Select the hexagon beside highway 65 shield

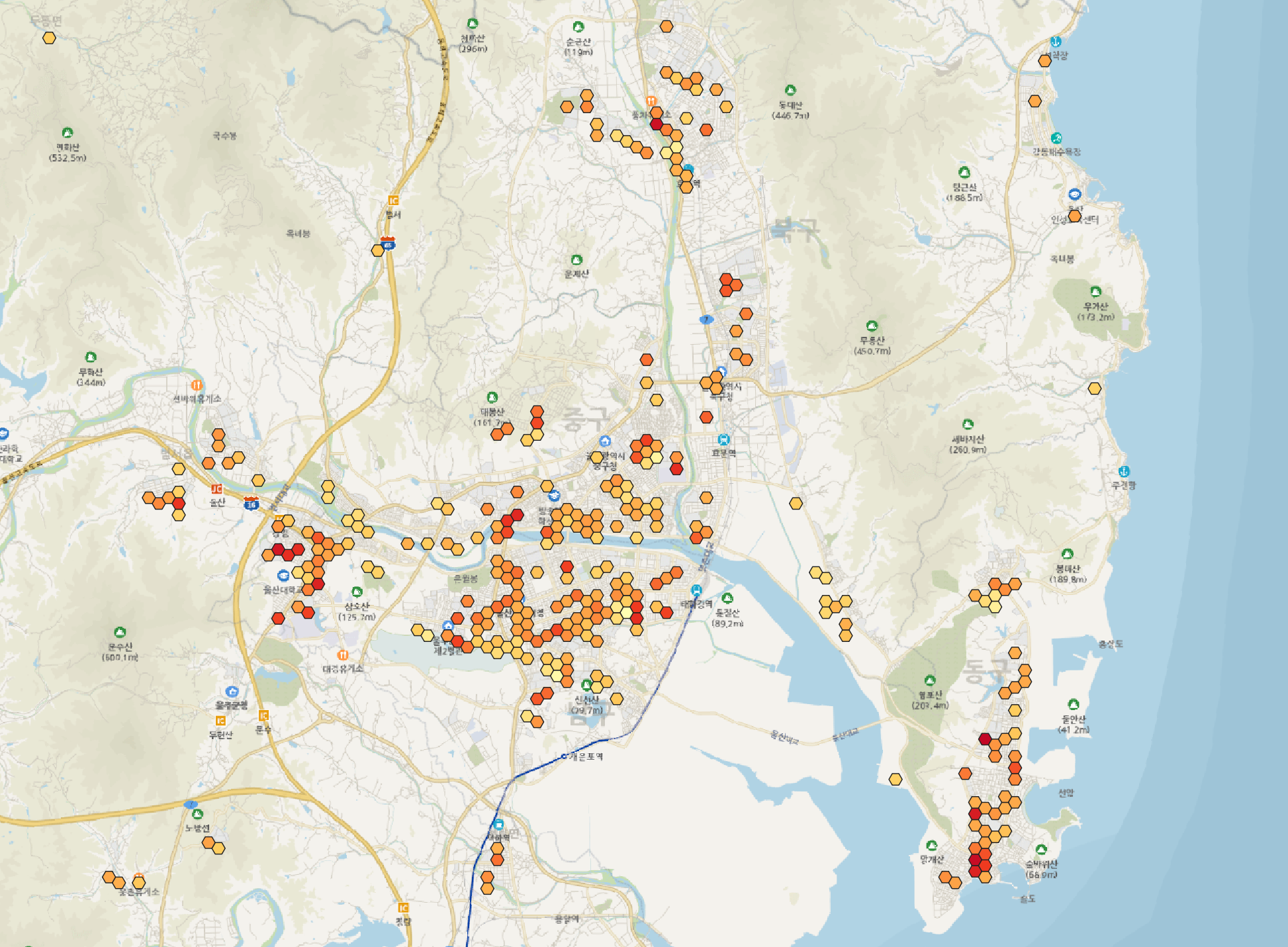(x=378, y=250)
